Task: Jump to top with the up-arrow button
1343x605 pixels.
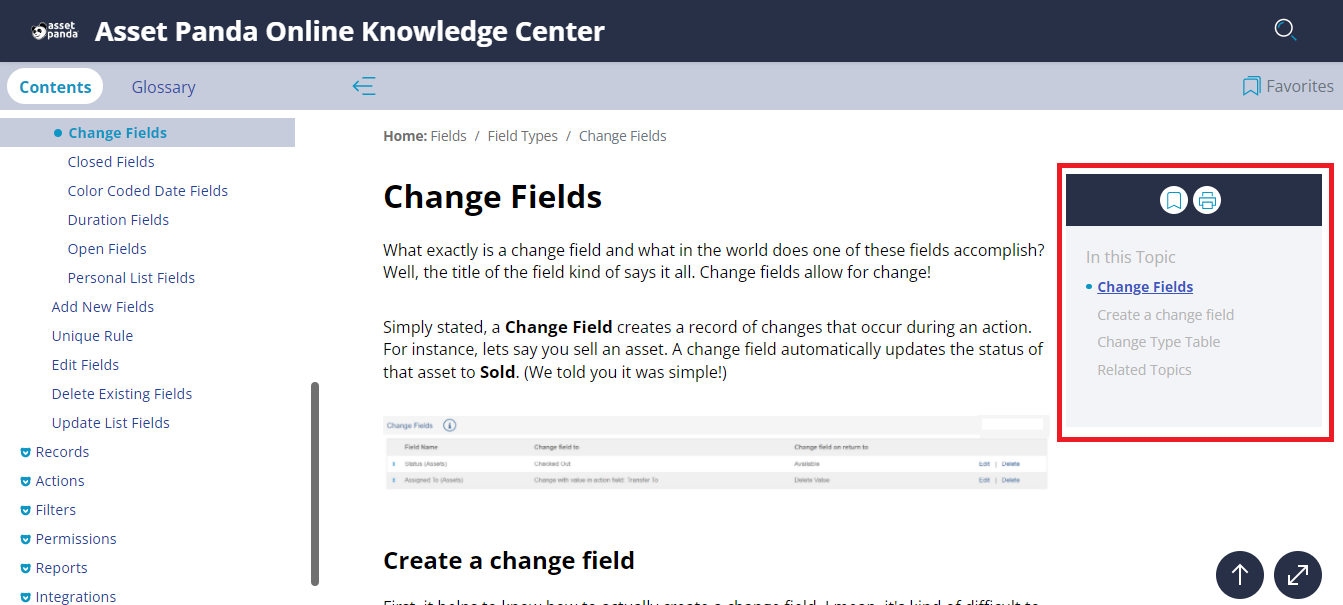Action: click(1240, 575)
